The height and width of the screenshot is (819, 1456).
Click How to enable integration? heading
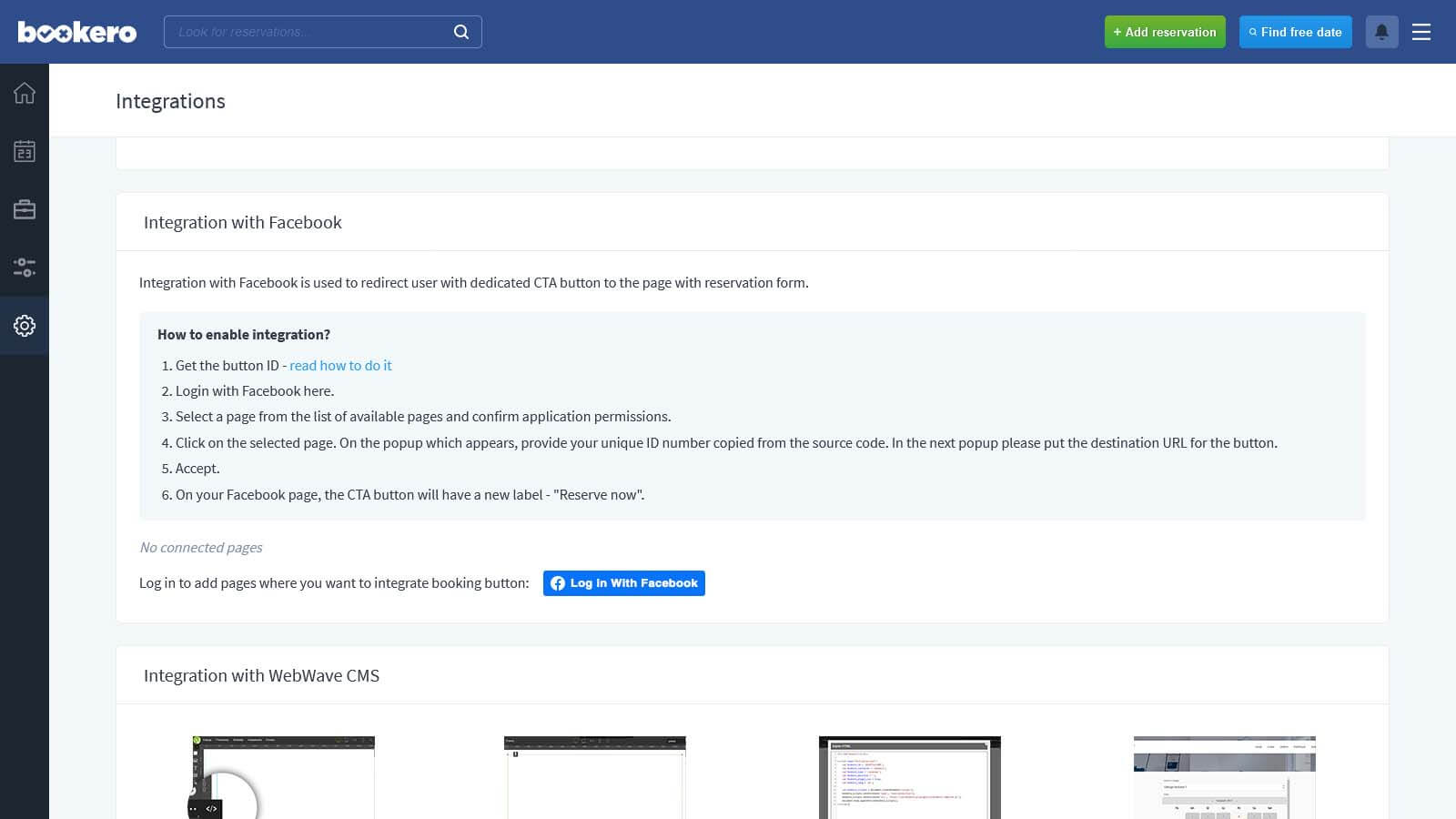click(244, 335)
